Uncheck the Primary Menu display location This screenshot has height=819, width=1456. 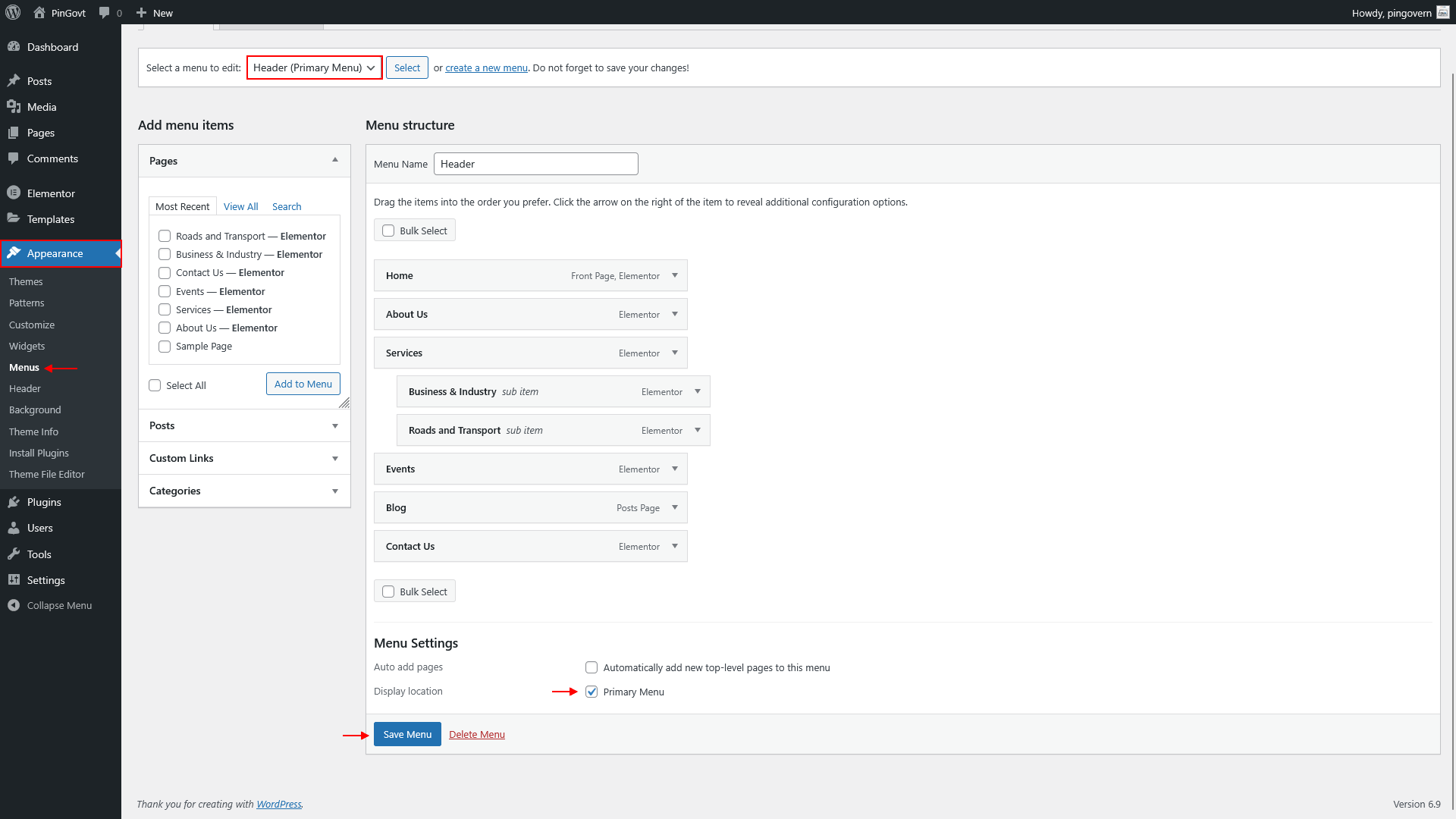click(x=591, y=692)
